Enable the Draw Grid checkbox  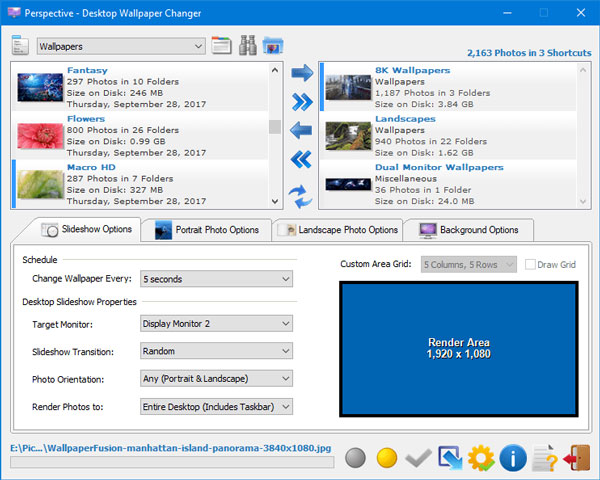click(532, 265)
